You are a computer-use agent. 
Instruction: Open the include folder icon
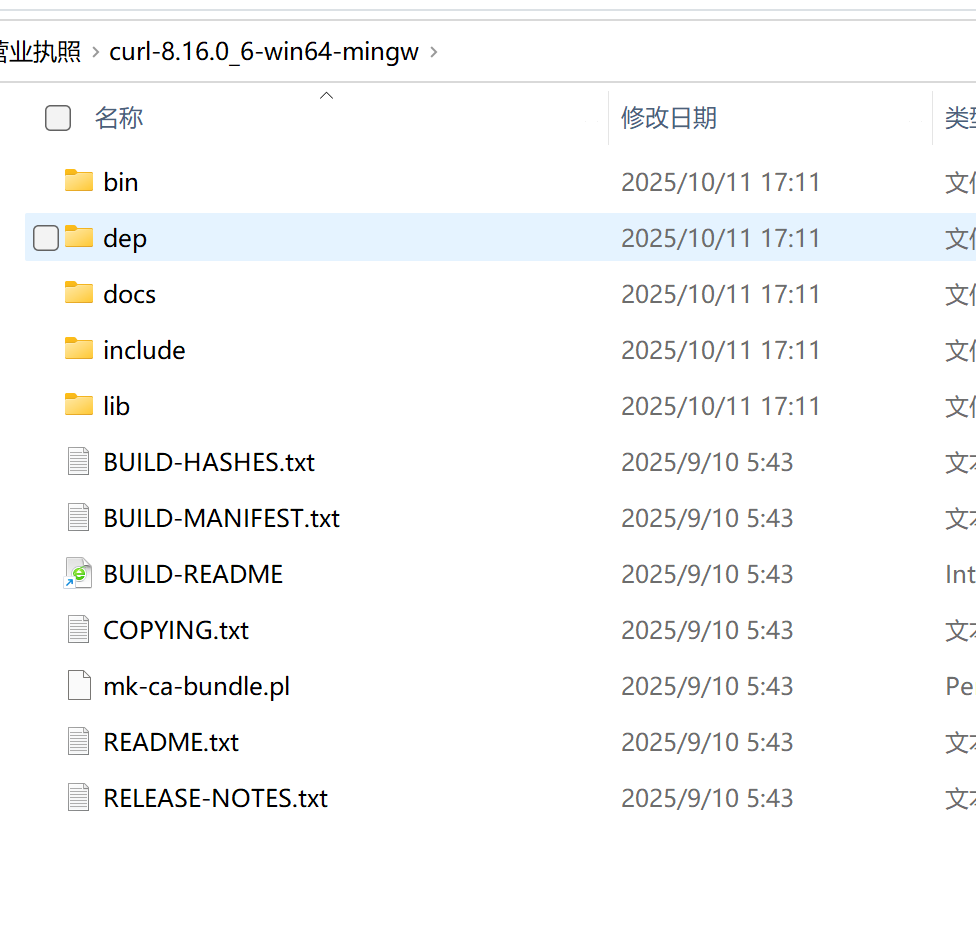pos(79,349)
